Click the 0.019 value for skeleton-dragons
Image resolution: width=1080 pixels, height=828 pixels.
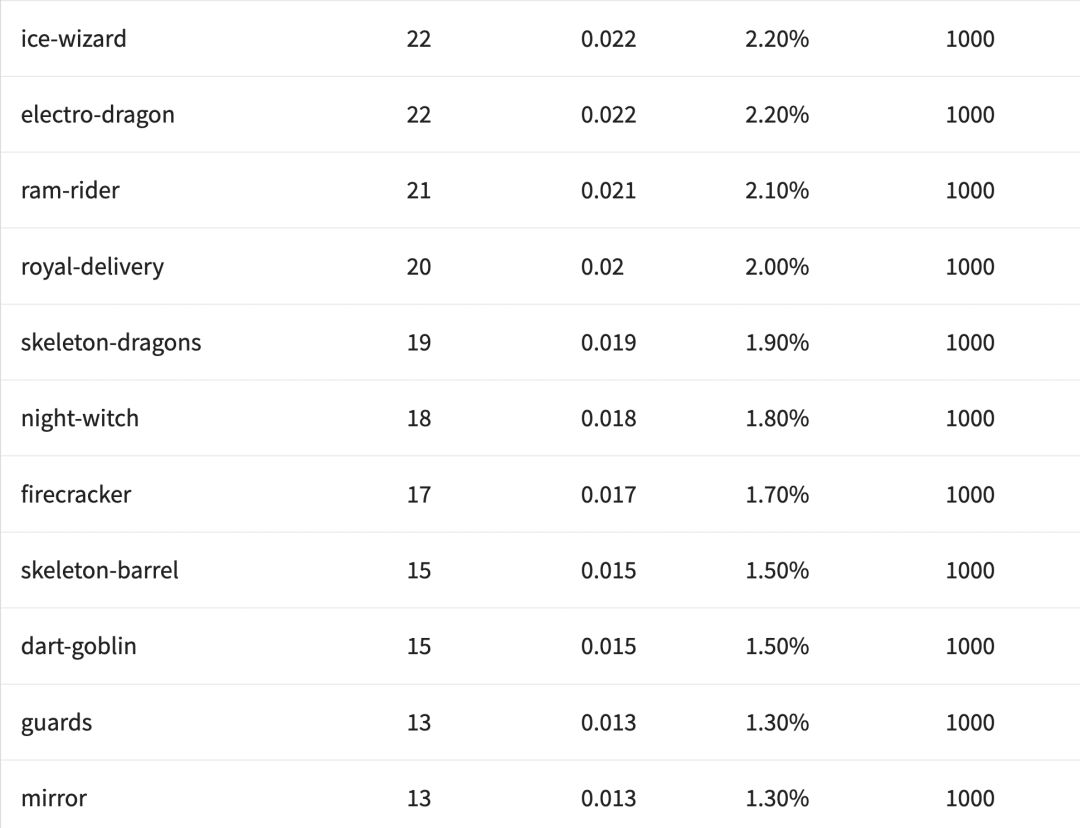pyautogui.click(x=608, y=343)
